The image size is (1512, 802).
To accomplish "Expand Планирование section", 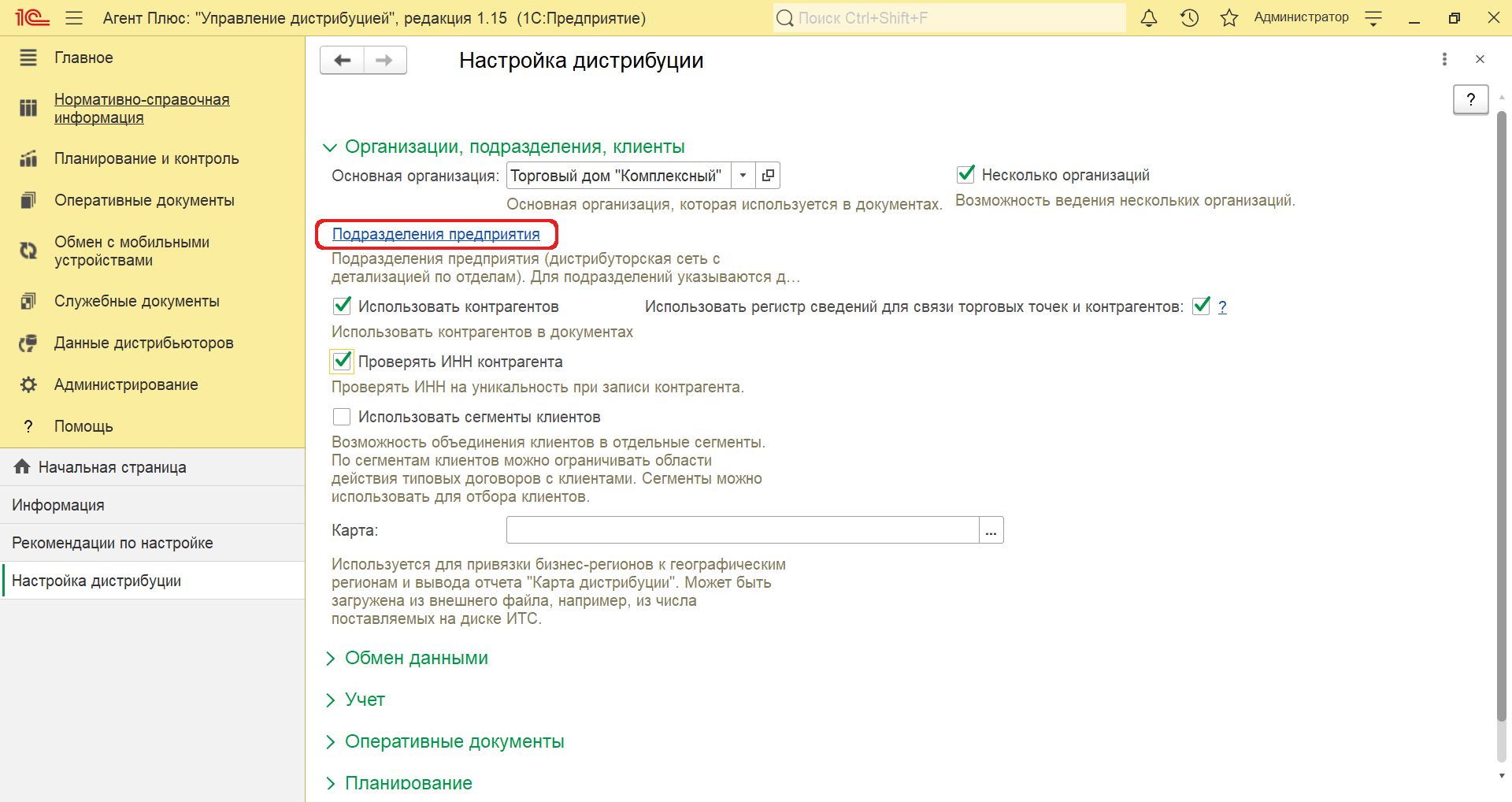I will click(330, 784).
